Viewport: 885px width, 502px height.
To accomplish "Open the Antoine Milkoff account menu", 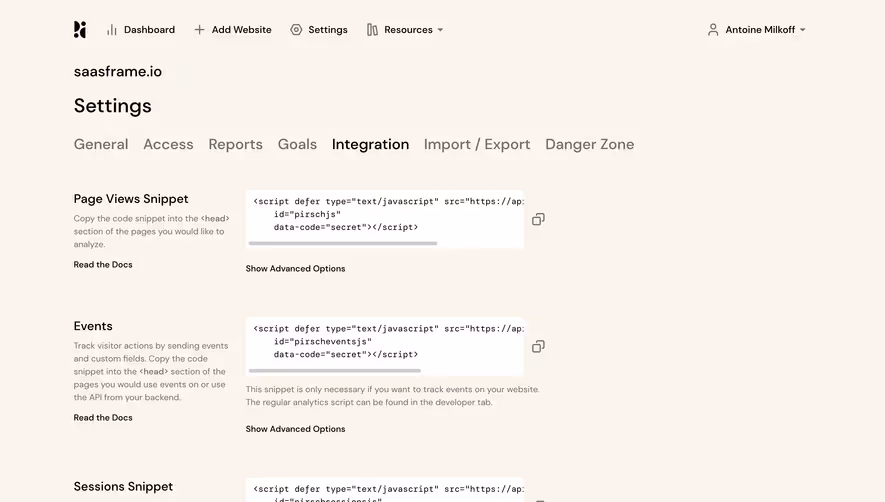I will point(756,29).
